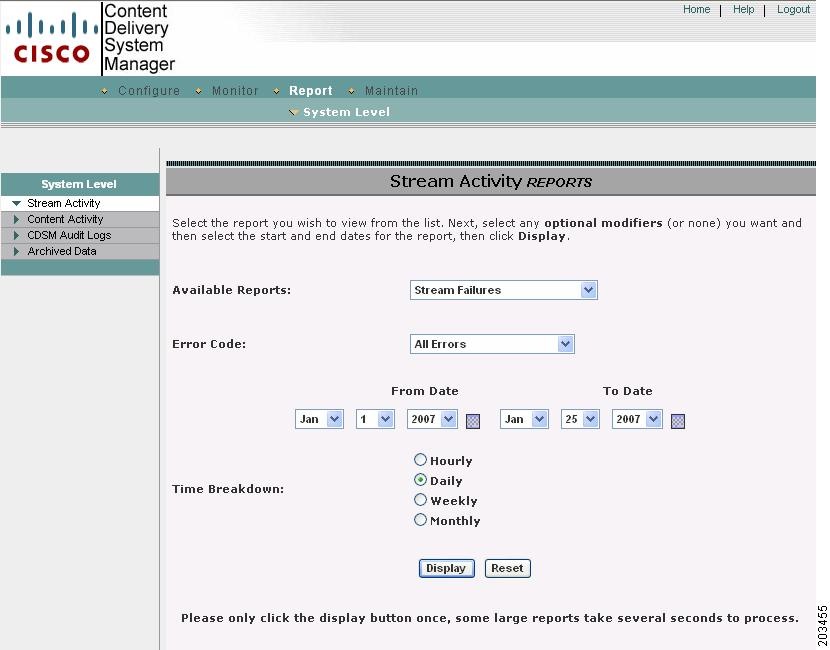Select the Daily time breakdown
The height and width of the screenshot is (650, 830).
[x=420, y=480]
